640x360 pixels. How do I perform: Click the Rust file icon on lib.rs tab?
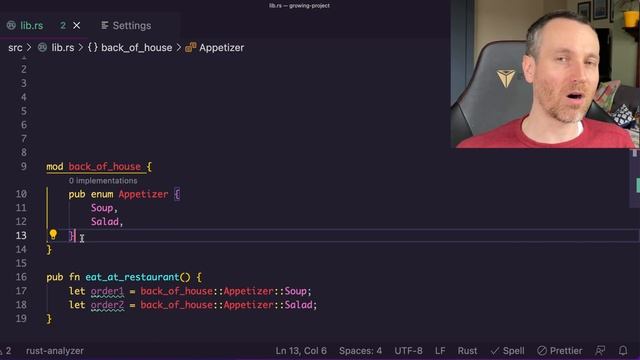pyautogui.click(x=11, y=25)
